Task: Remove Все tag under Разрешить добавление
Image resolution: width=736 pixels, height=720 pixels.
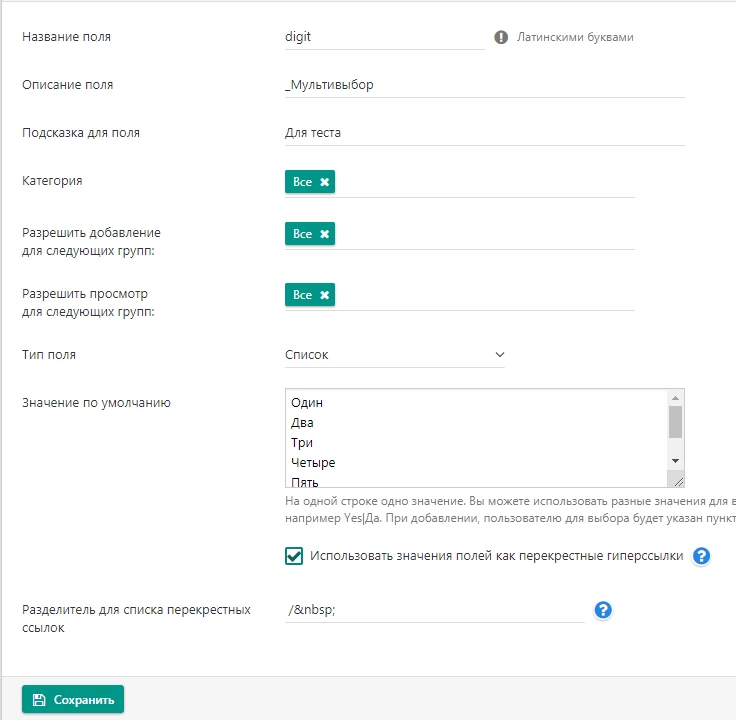Action: pyautogui.click(x=324, y=234)
